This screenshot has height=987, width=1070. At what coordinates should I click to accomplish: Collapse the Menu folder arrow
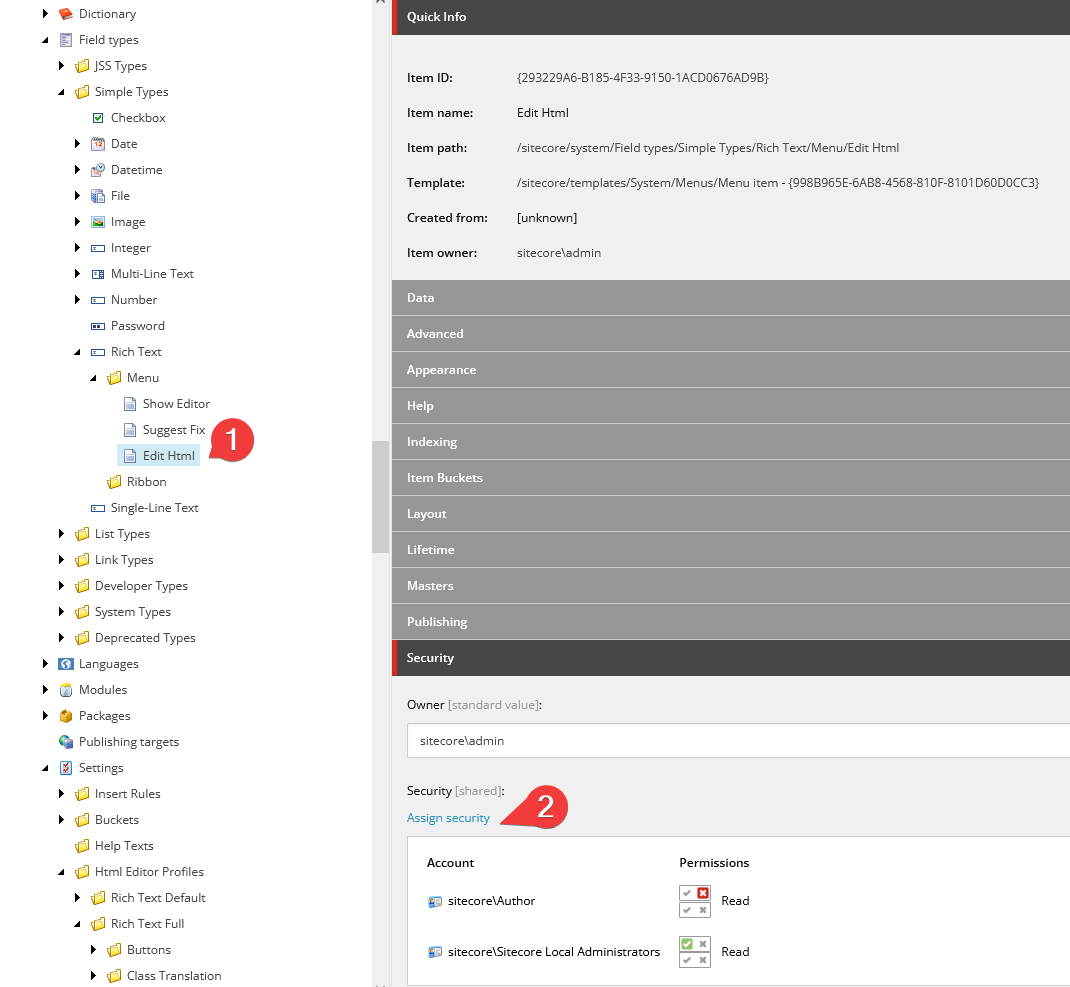coord(93,378)
